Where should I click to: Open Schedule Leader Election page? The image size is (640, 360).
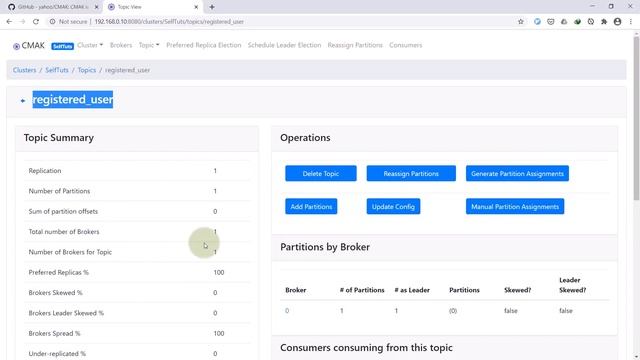tap(284, 45)
